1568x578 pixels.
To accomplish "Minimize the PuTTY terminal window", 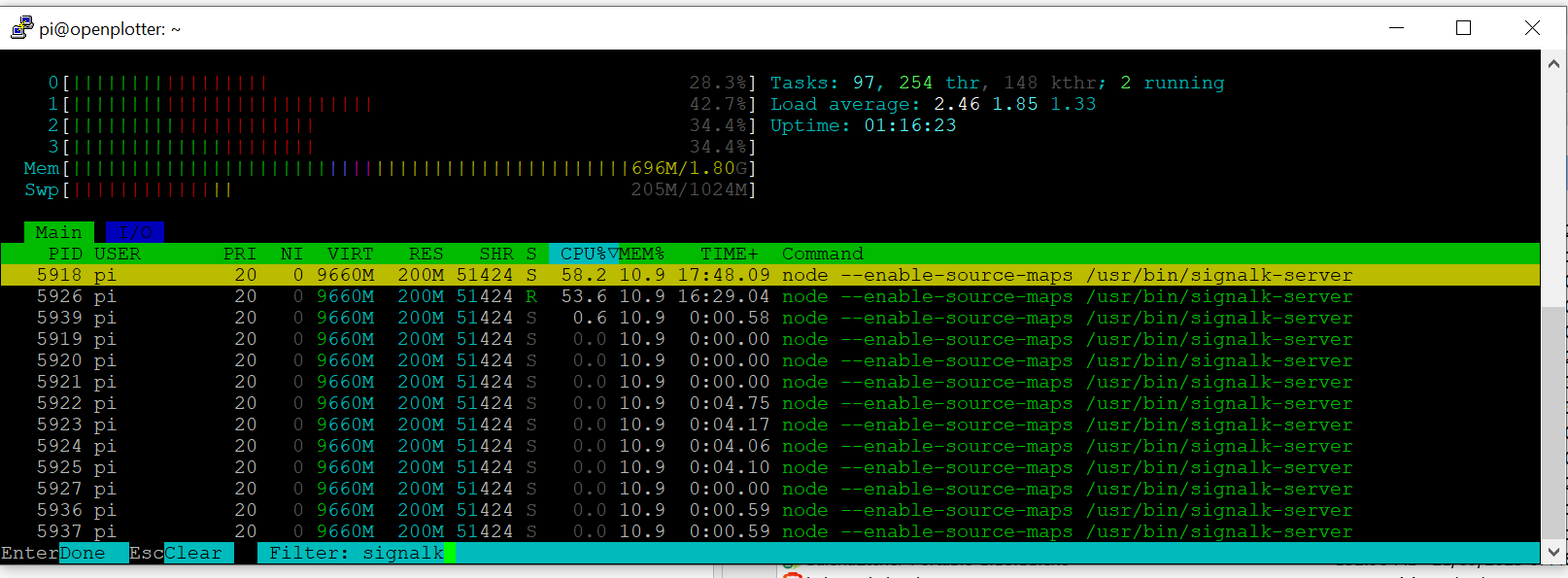I will click(1397, 28).
